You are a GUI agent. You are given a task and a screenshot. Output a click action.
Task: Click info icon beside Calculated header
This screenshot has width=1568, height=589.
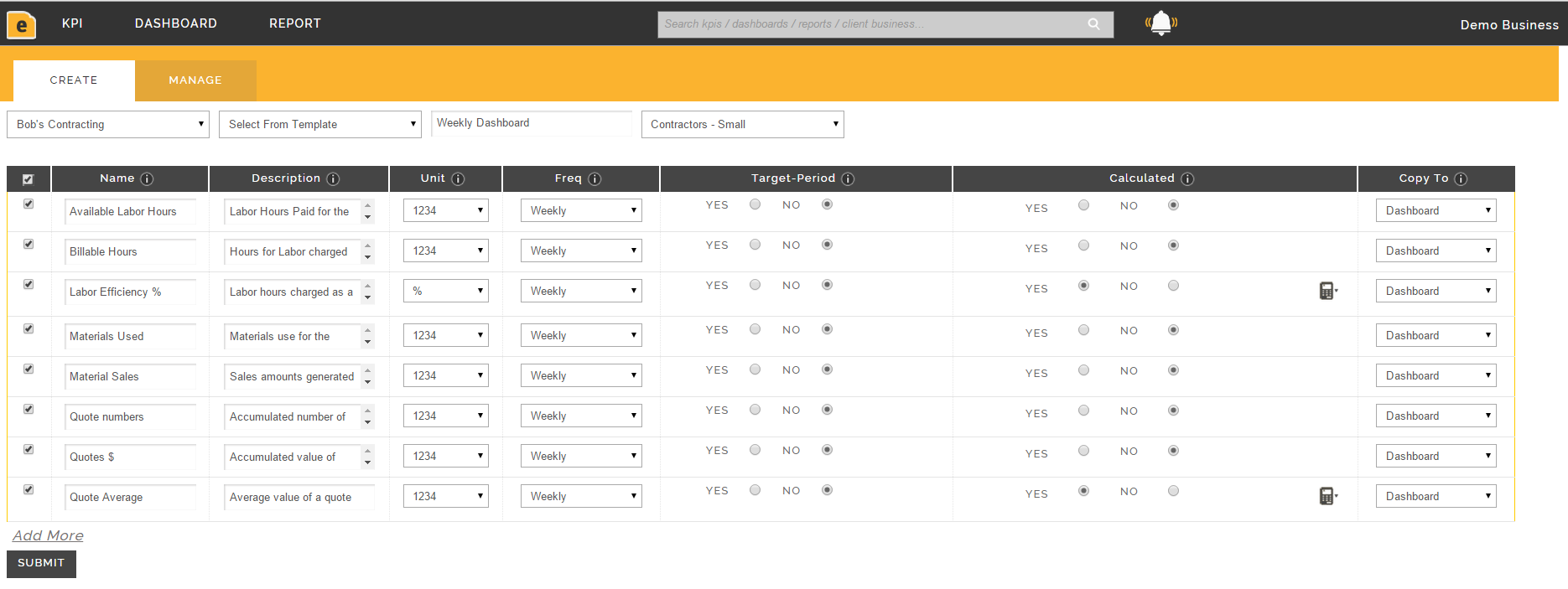point(1187,179)
